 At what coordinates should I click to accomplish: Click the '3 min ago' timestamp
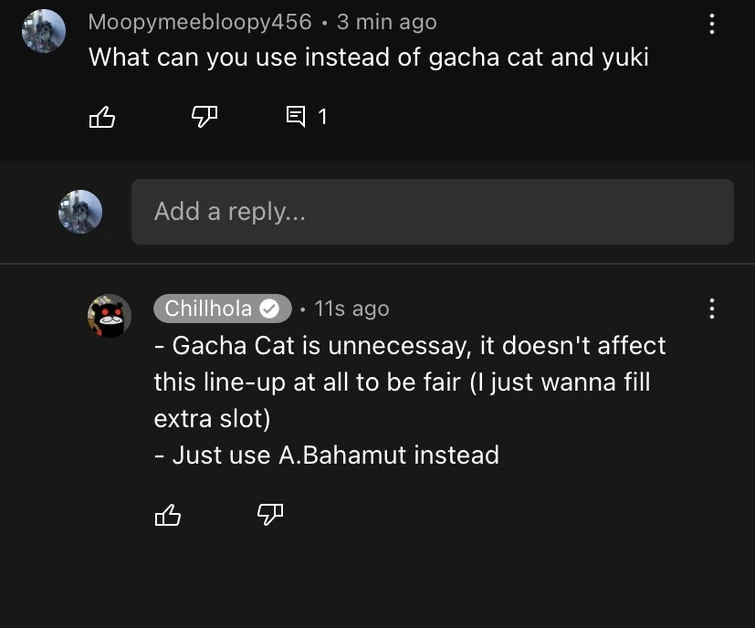pos(386,21)
